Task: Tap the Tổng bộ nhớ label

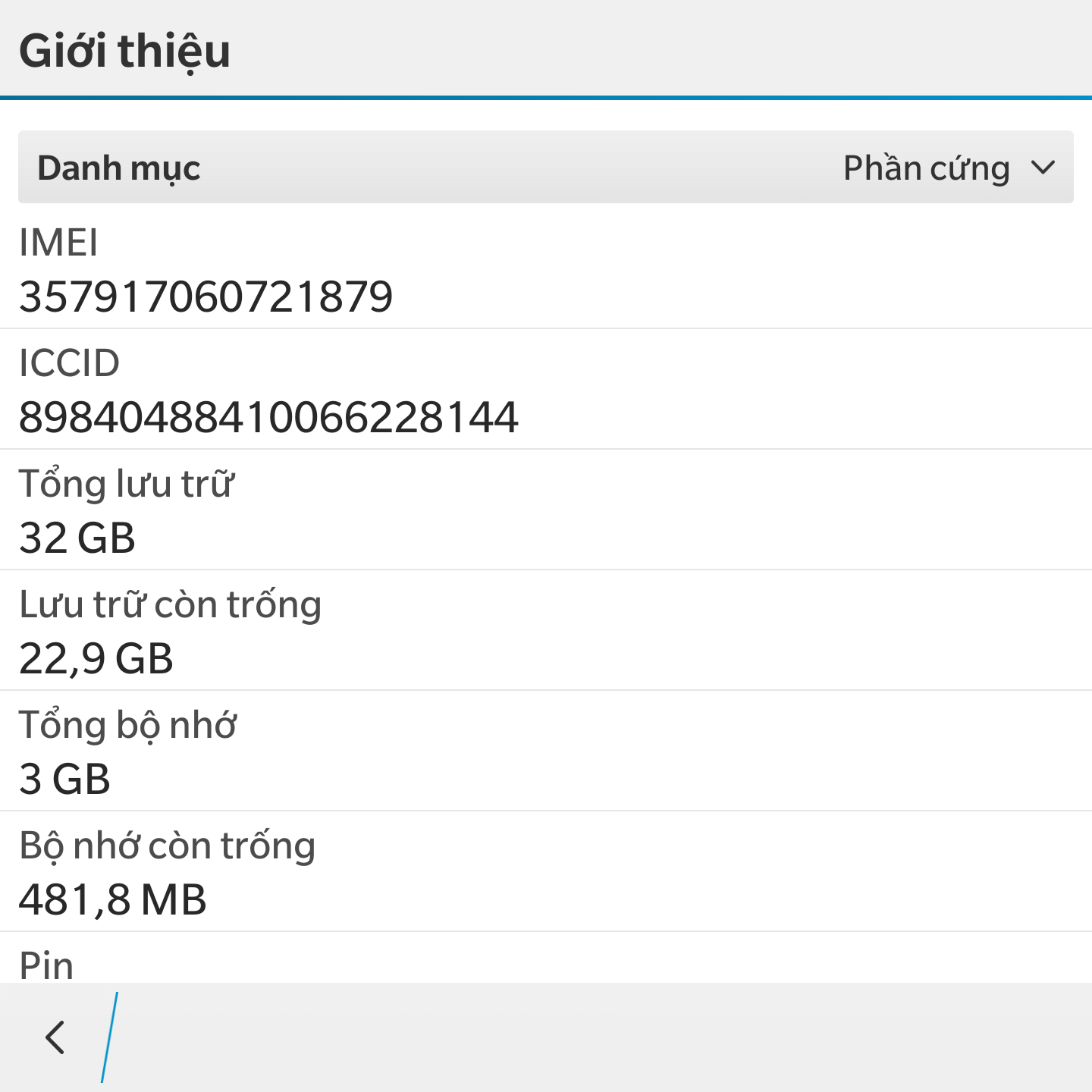Action: pyautogui.click(x=127, y=725)
